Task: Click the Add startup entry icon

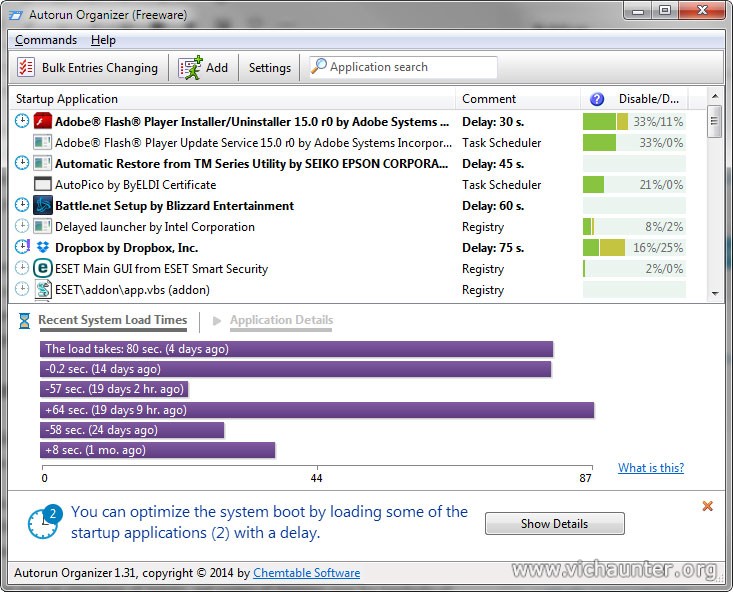Action: (190, 67)
